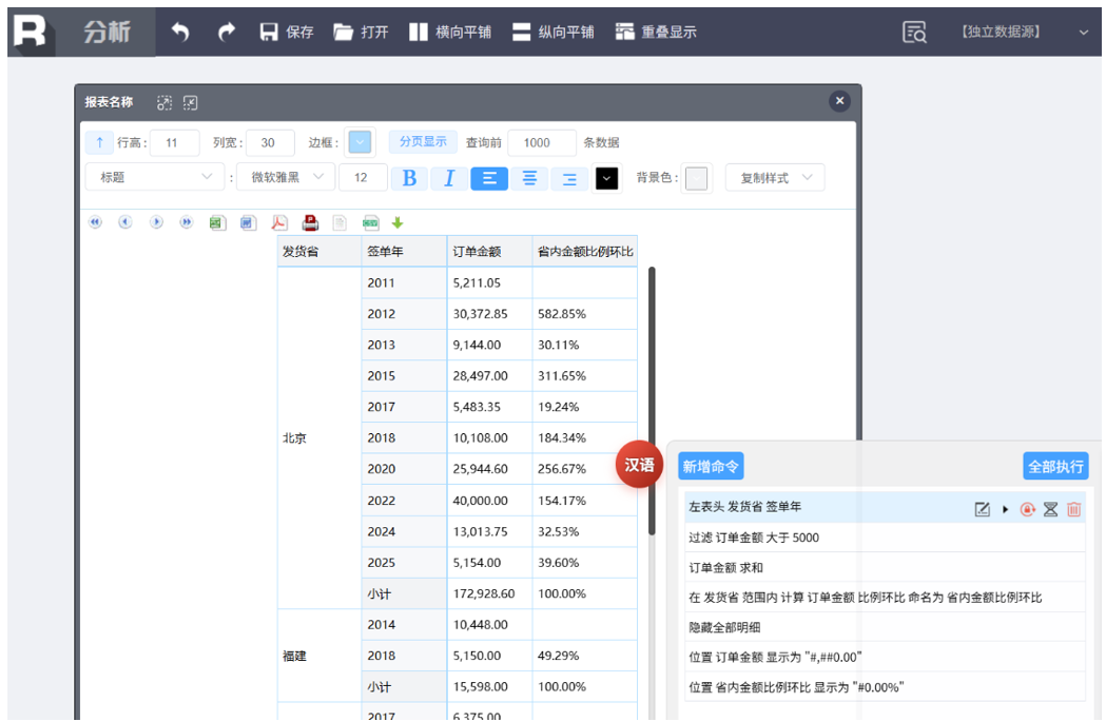This screenshot has width=1106, height=720.
Task: Click the table vertical scrollbar
Action: [652, 400]
